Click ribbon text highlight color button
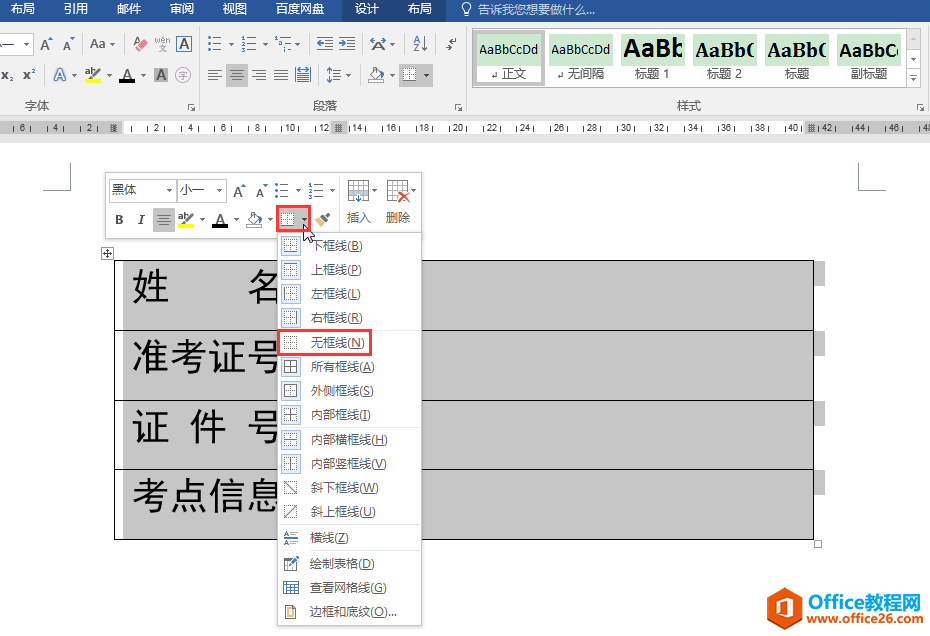Screen dimensions: 930x636 tap(93, 75)
